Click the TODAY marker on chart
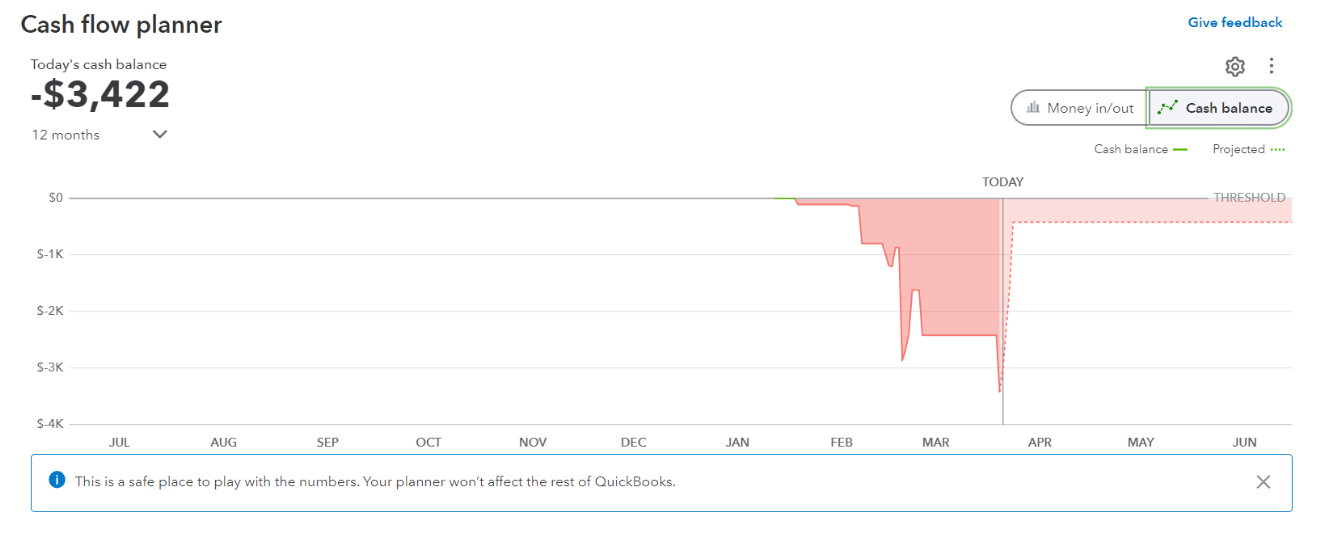The image size is (1330, 538). coord(1002,182)
